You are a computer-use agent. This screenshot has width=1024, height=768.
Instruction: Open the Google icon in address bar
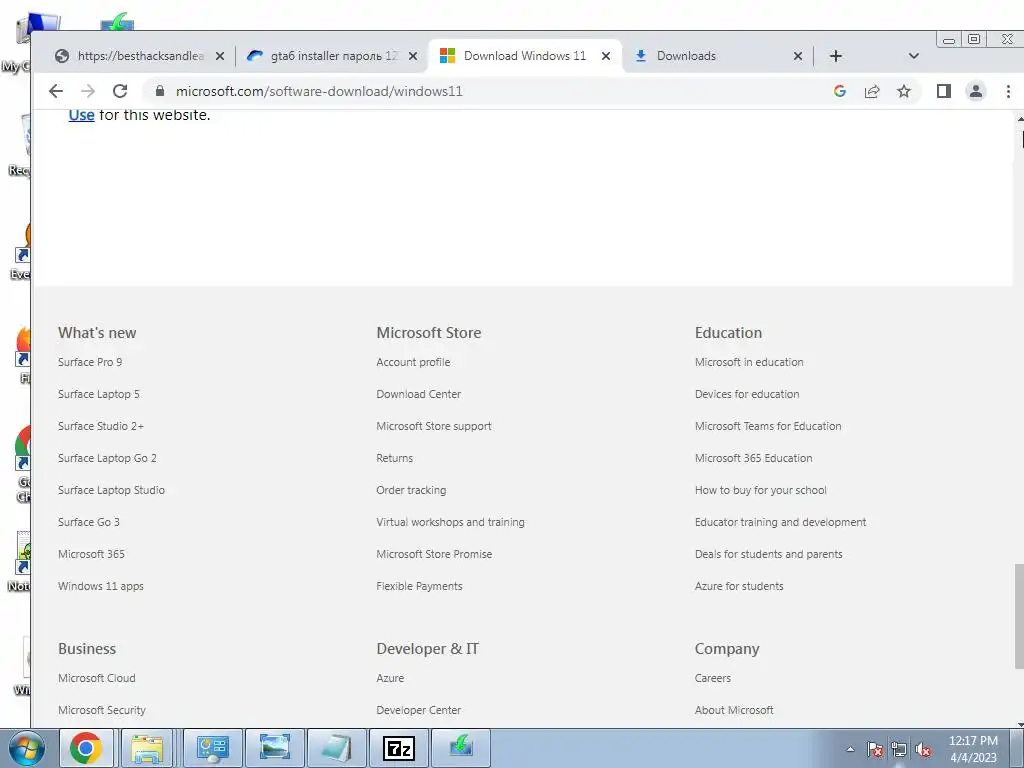[840, 91]
